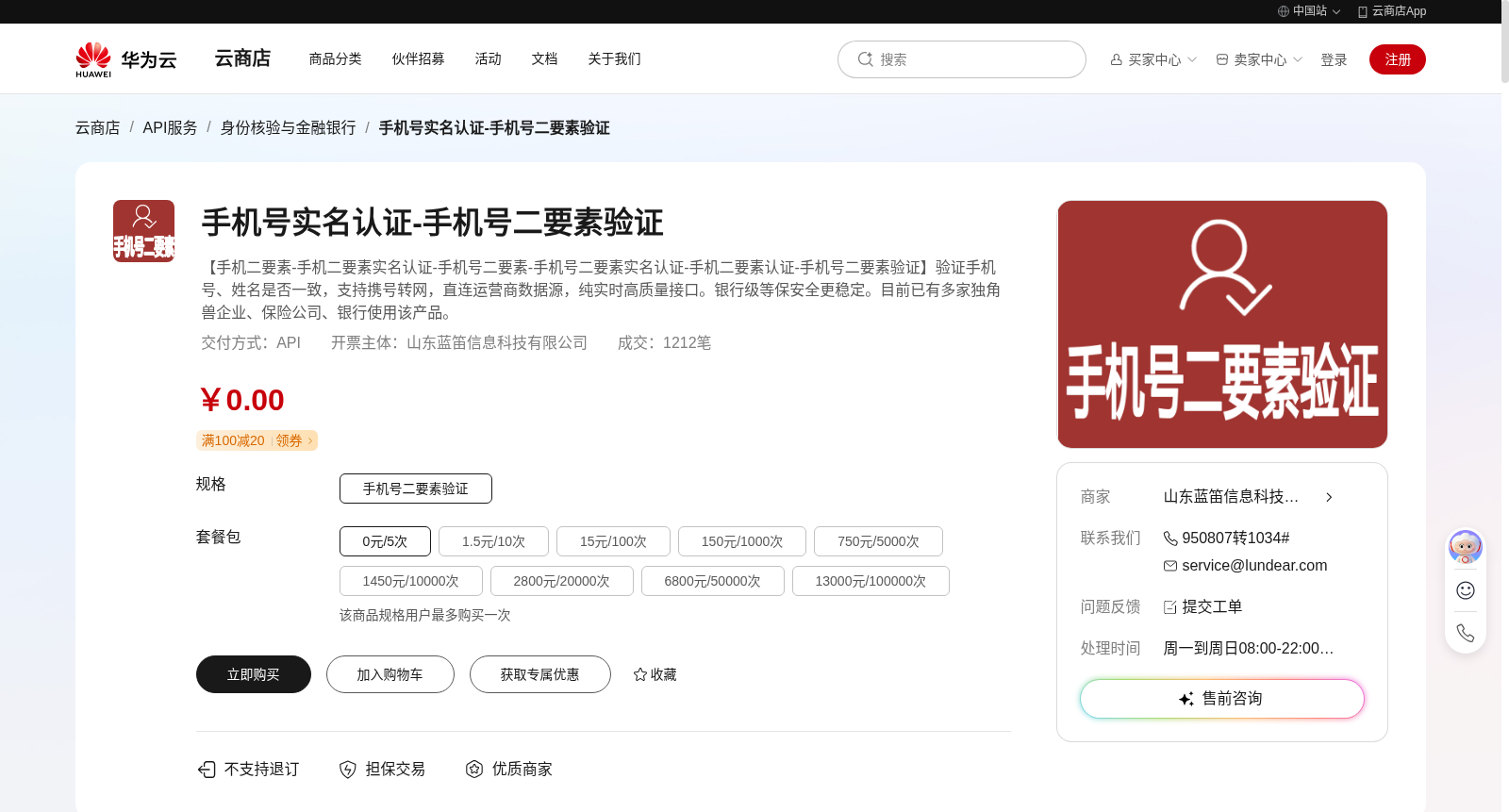Go to API服务 breadcrumb link
This screenshot has width=1509, height=812.
[171, 127]
